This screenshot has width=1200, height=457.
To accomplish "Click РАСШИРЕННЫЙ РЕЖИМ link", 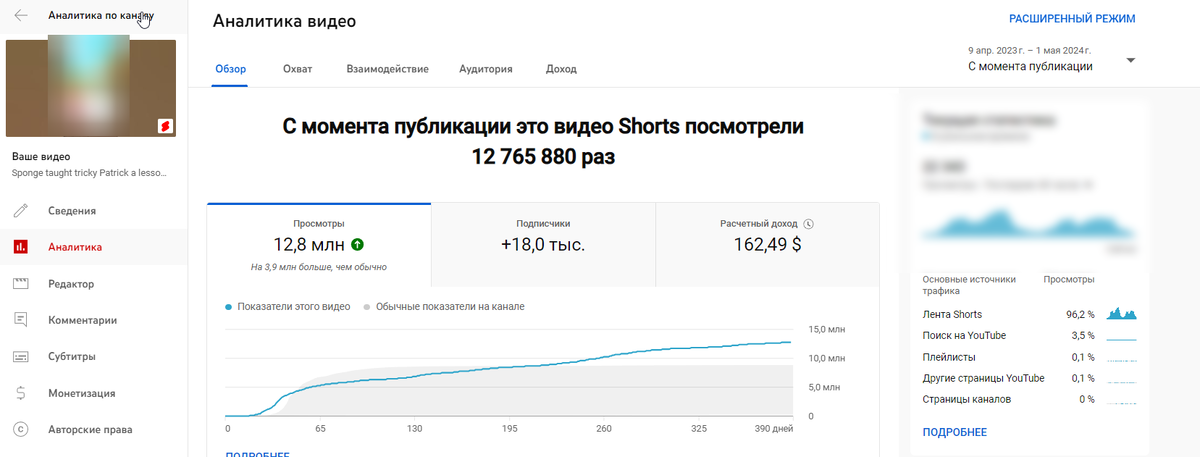I will pos(1072,19).
